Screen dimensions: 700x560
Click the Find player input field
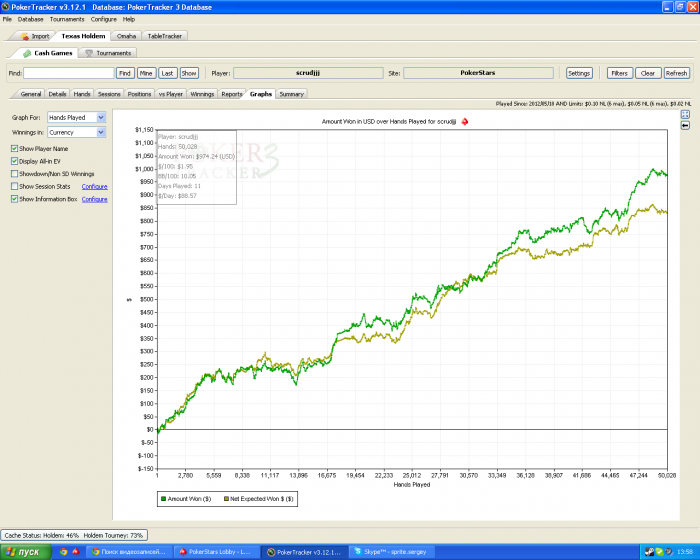[68, 73]
